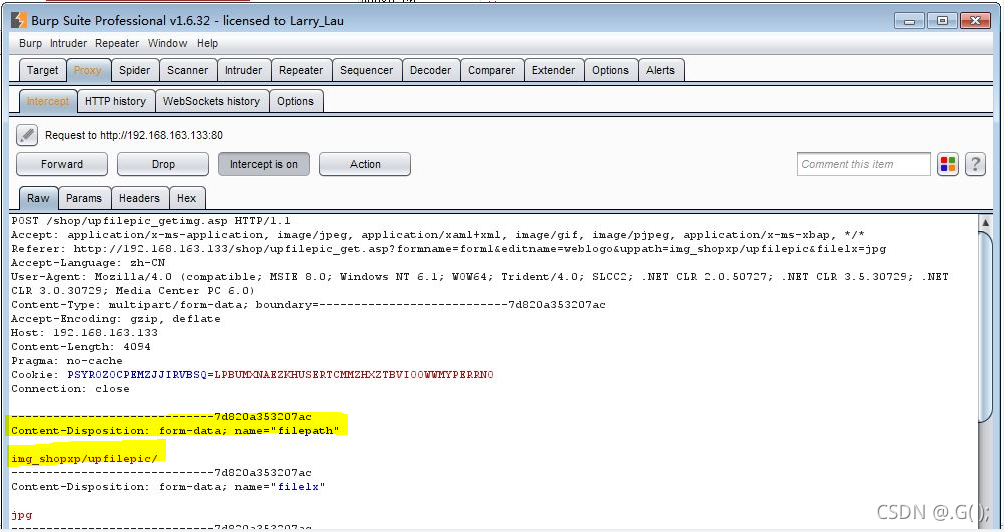The height and width of the screenshot is (532, 1004).
Task: Switch to the Scanner tab
Action: pos(188,70)
